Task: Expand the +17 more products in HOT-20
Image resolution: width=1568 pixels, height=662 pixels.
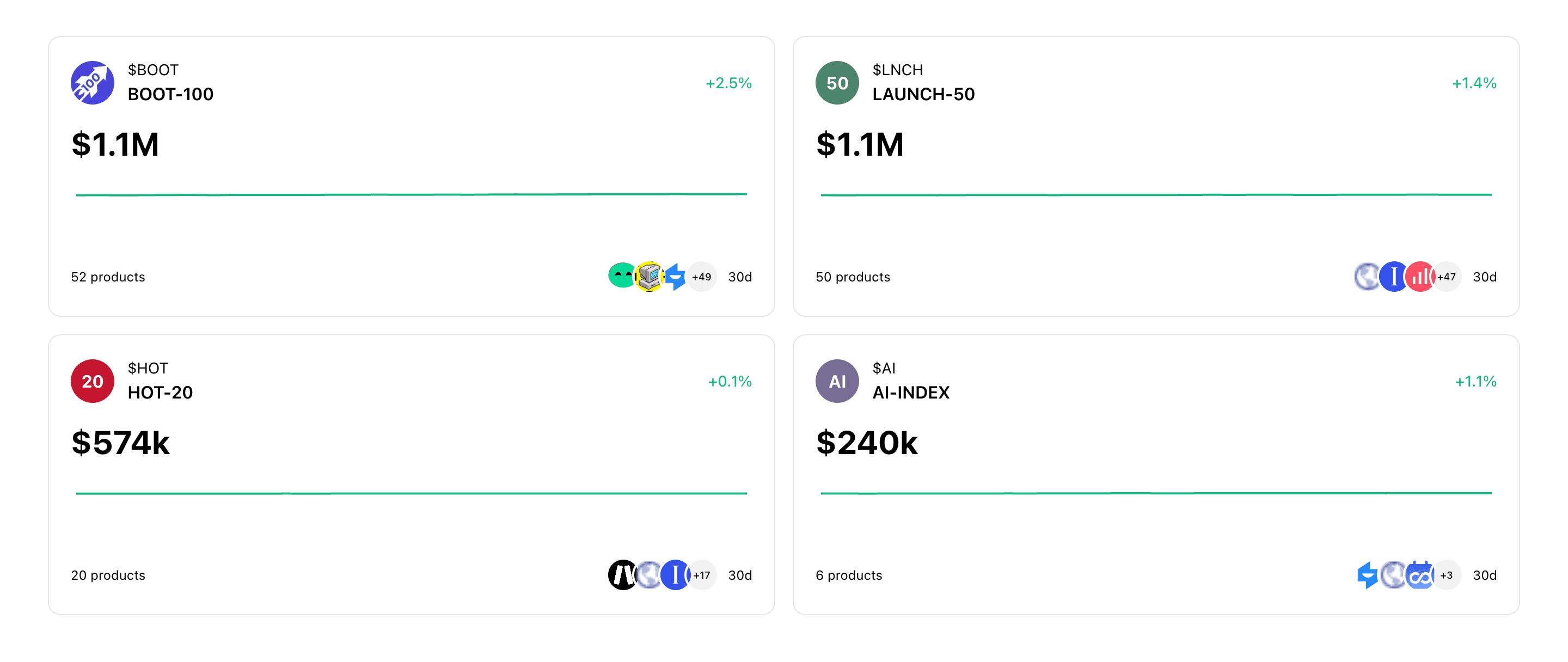Action: (x=701, y=574)
